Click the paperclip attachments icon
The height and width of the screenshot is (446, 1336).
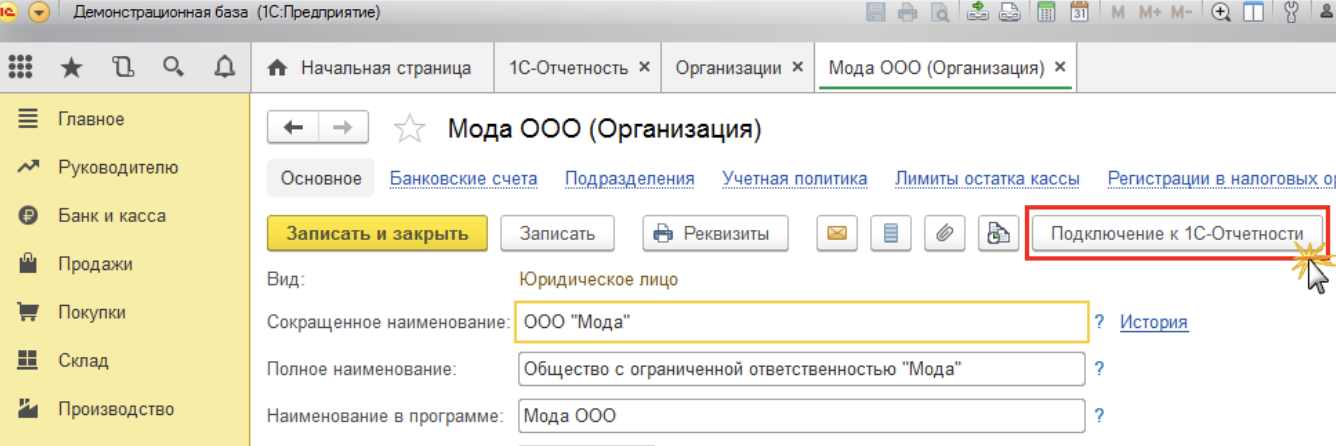pos(944,234)
